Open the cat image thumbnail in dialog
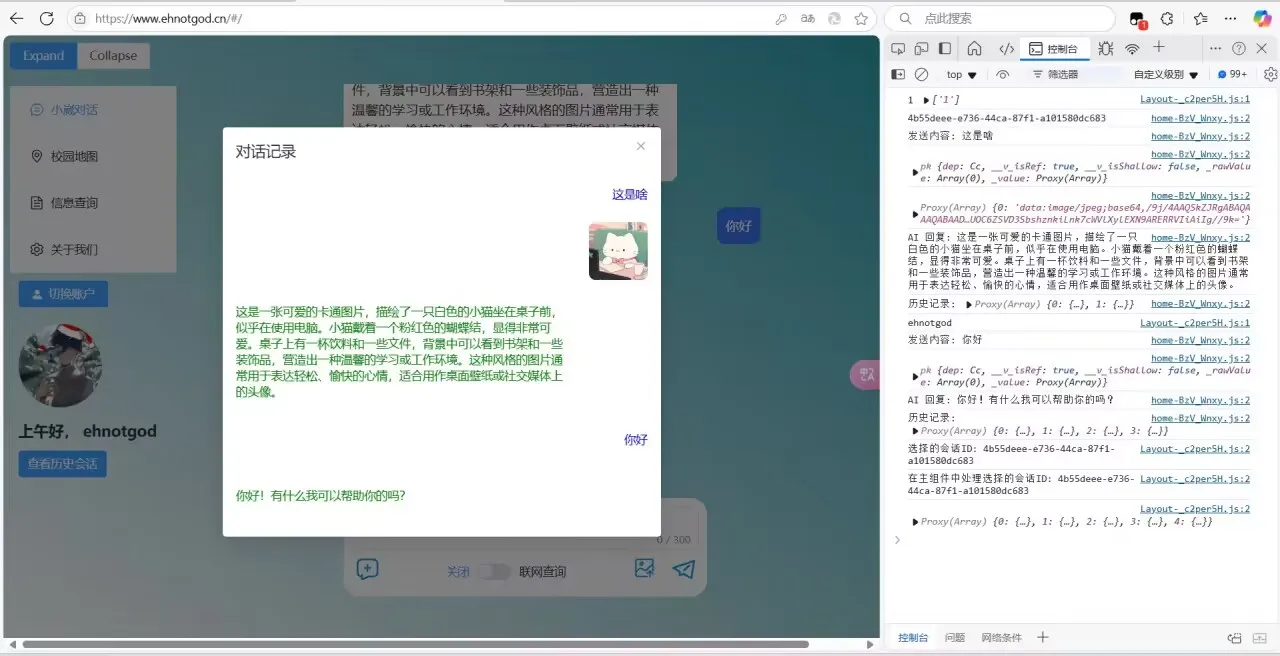The width and height of the screenshot is (1280, 656). tap(618, 251)
